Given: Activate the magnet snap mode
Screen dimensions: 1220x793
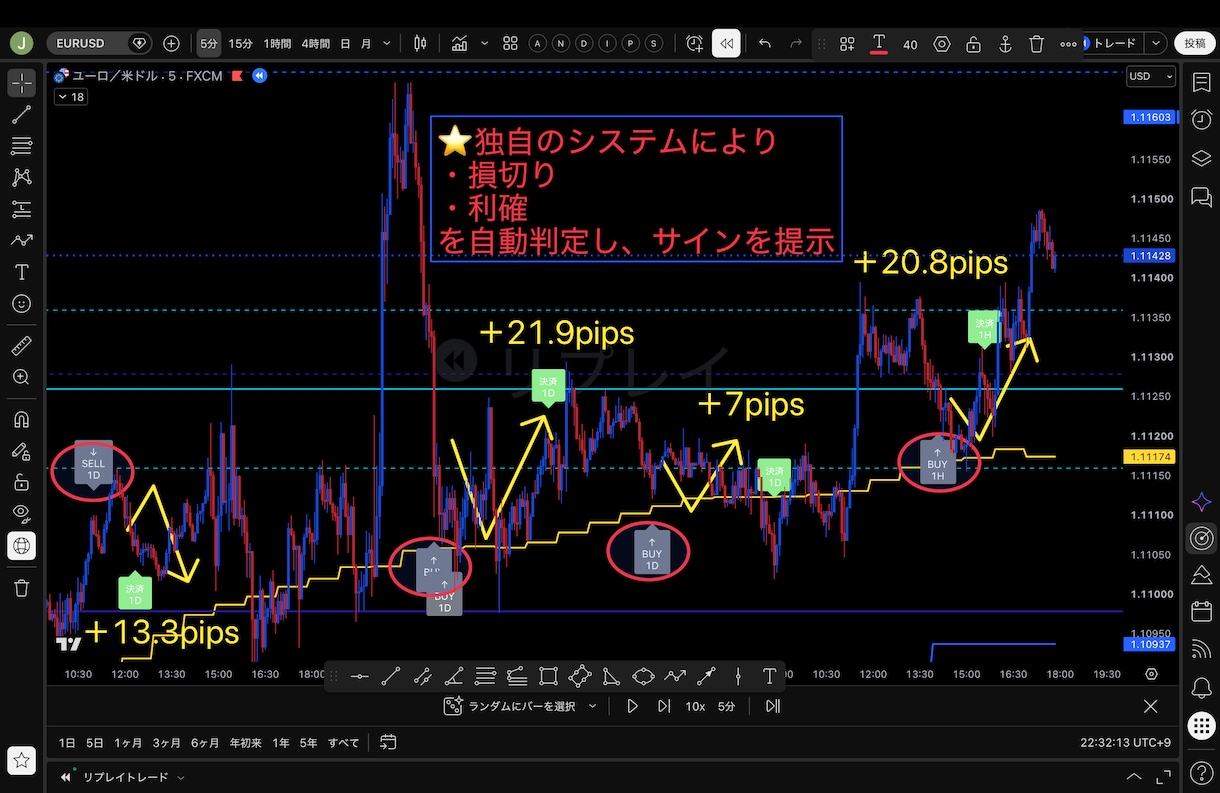Looking at the screenshot, I should pyautogui.click(x=21, y=419).
